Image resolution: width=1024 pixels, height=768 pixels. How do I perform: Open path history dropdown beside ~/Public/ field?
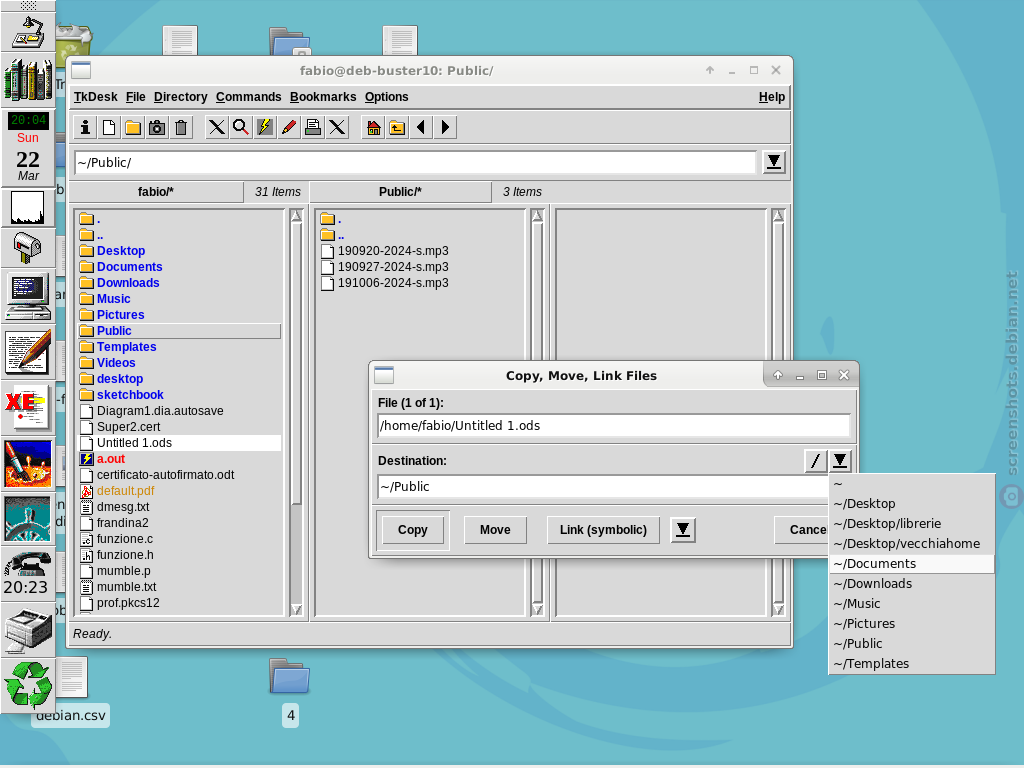pyautogui.click(x=774, y=161)
